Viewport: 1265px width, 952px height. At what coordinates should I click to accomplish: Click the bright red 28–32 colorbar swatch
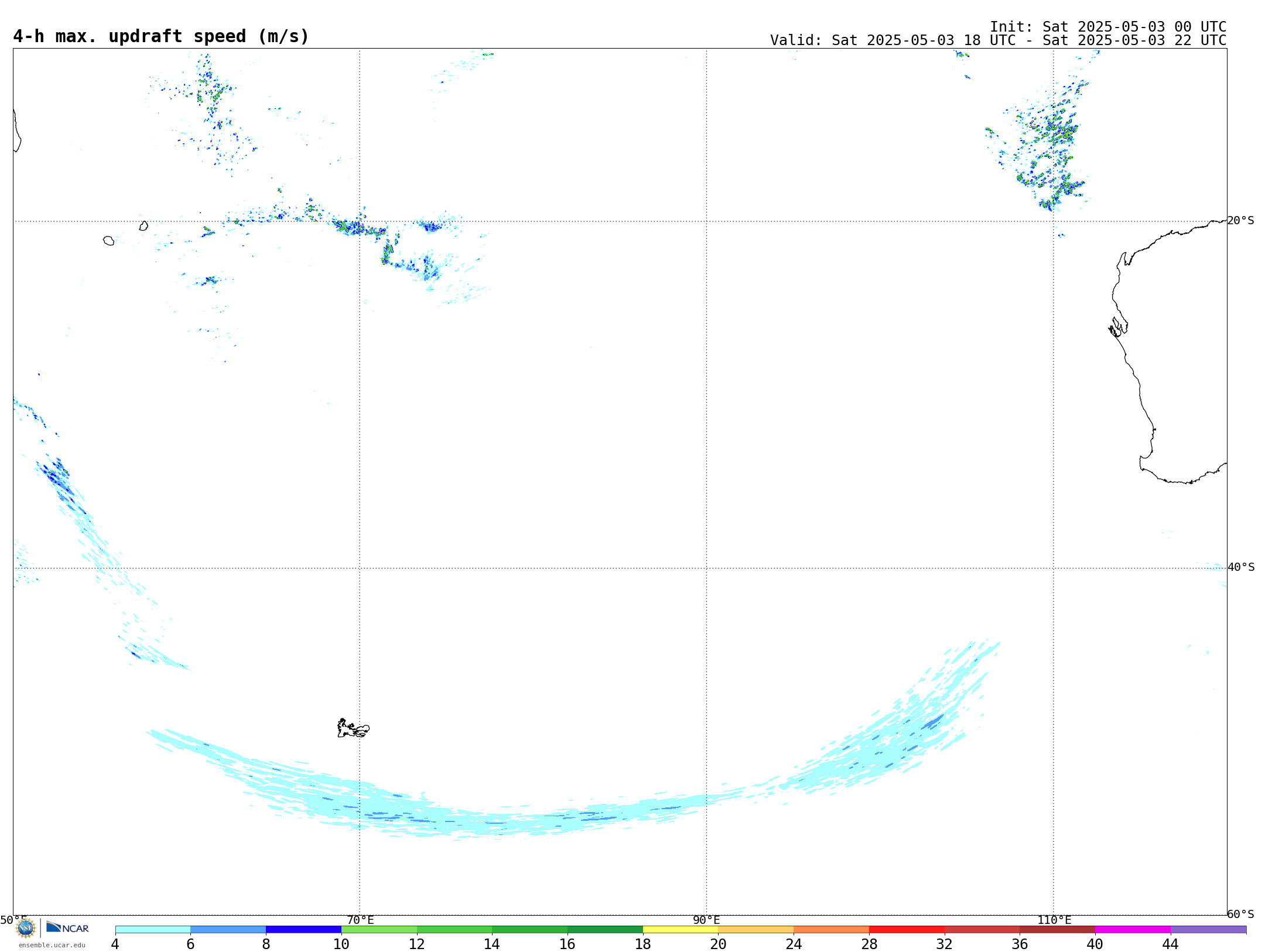(x=907, y=929)
